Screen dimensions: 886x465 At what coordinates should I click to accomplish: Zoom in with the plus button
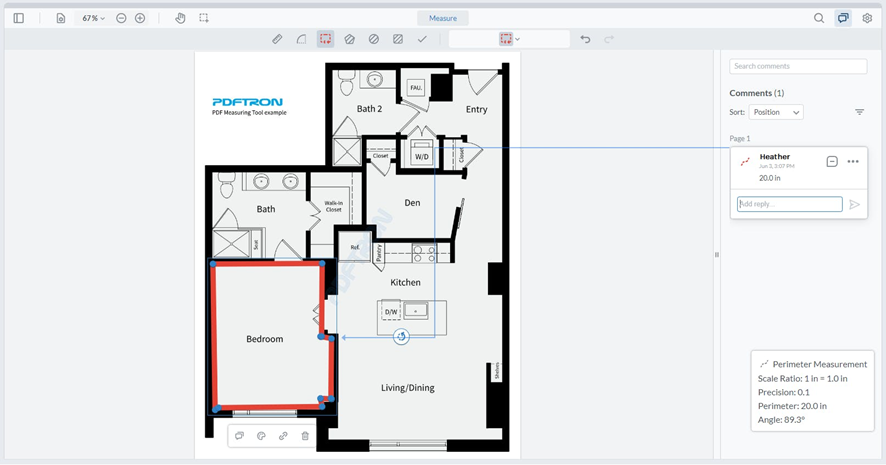pos(140,18)
